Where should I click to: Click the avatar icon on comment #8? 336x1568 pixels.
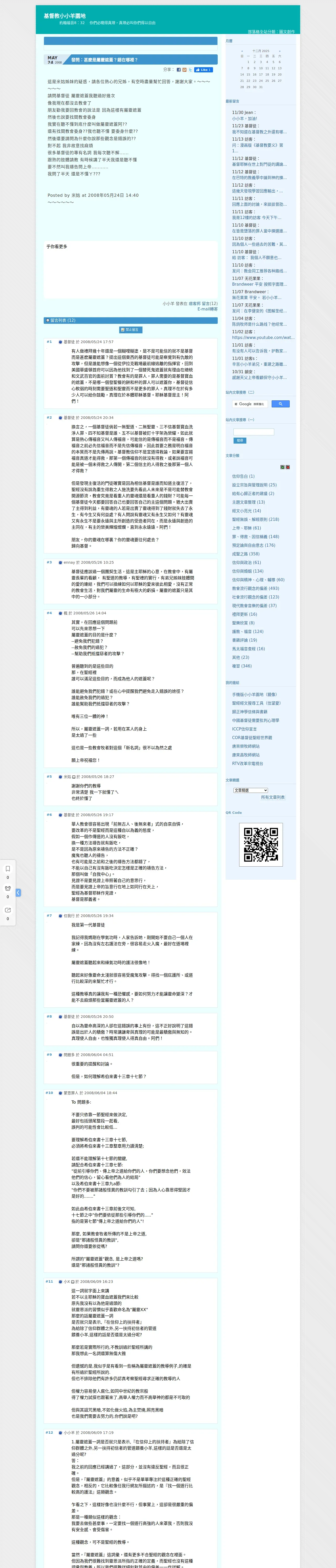60,1017
